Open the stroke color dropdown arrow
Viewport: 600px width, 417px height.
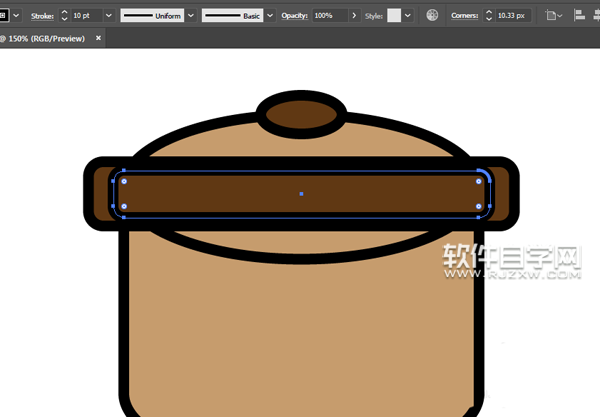tap(18, 16)
